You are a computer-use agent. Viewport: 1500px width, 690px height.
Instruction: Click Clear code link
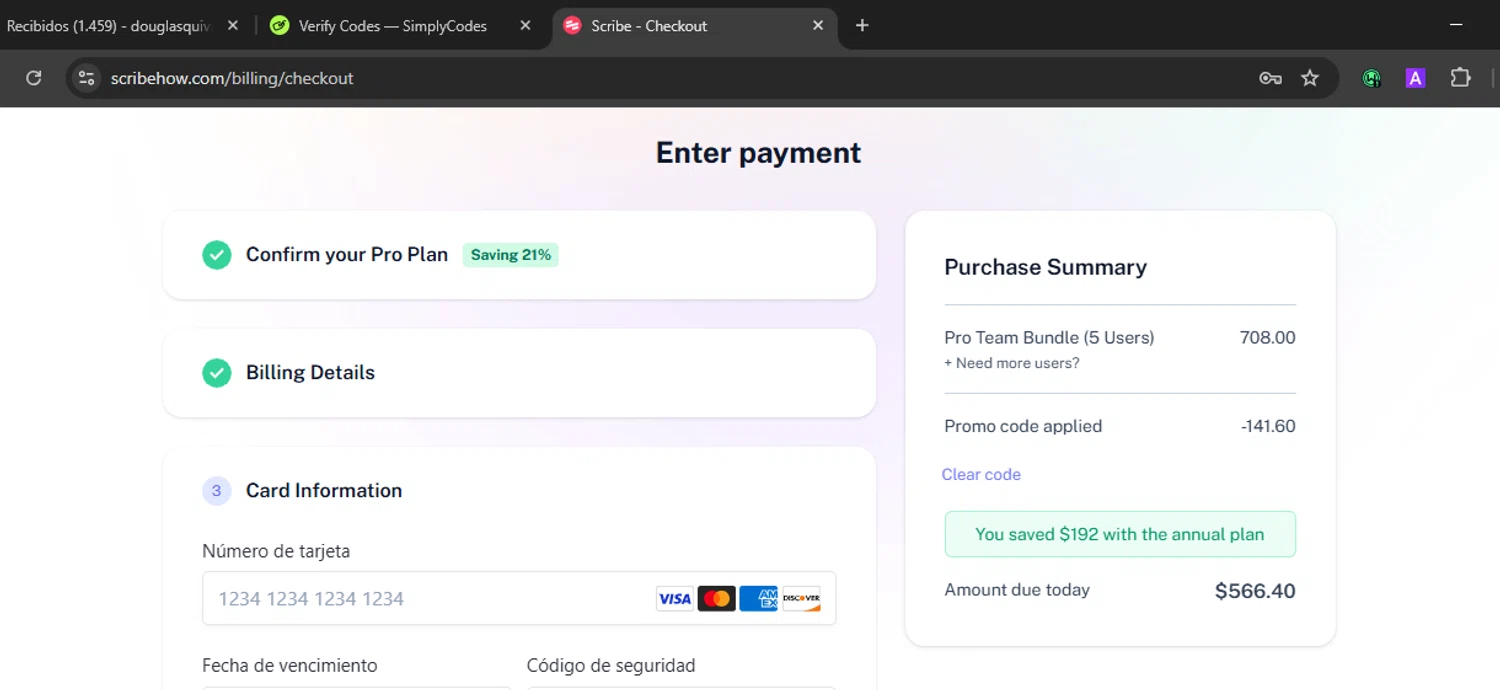coord(981,475)
